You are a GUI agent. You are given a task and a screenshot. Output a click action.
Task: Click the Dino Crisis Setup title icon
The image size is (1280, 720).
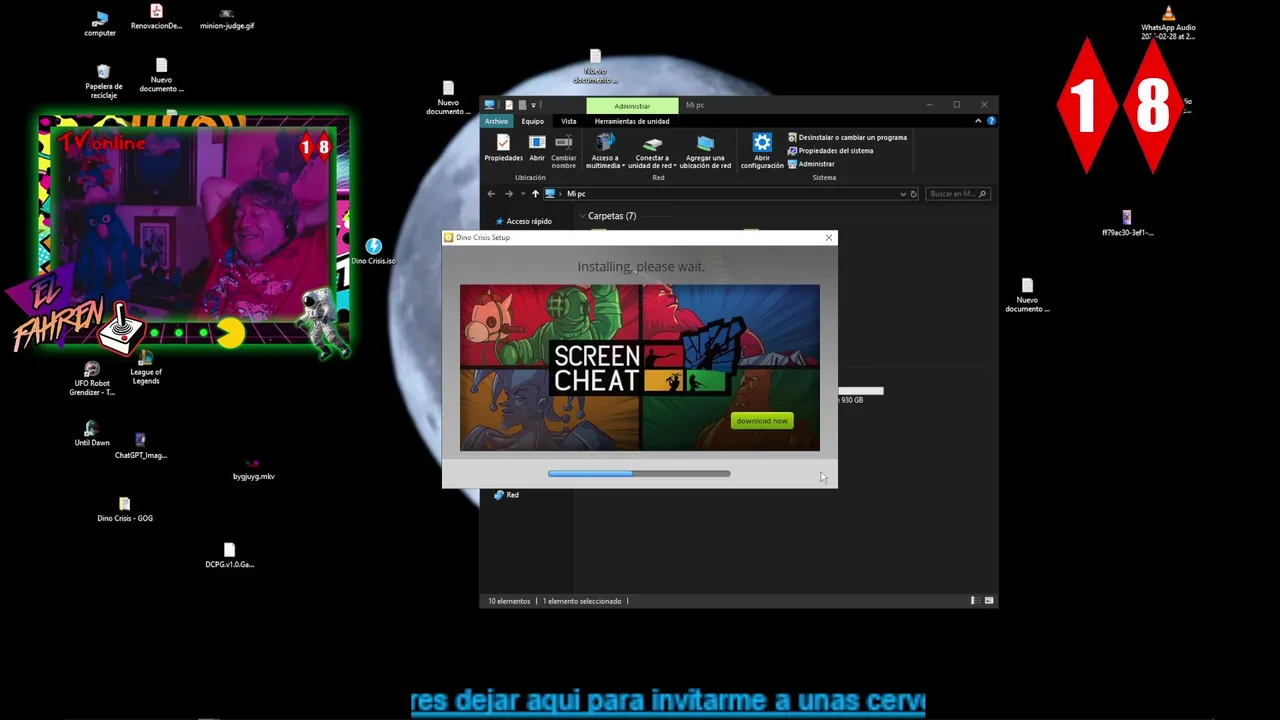449,238
